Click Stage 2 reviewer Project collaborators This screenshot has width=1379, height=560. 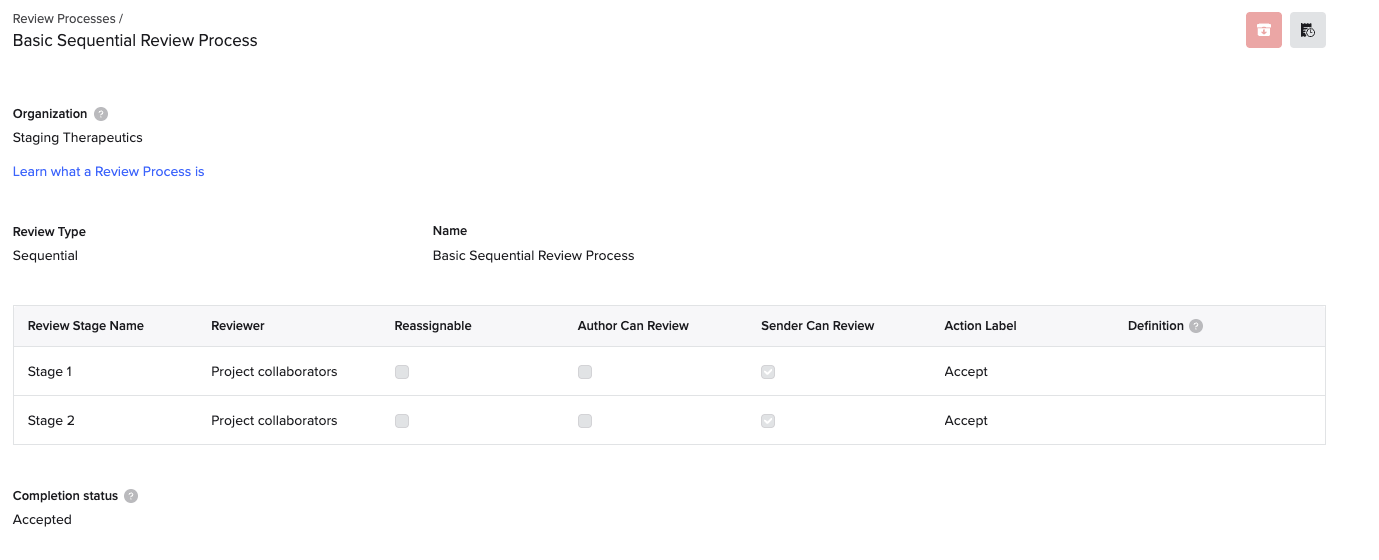coord(274,421)
